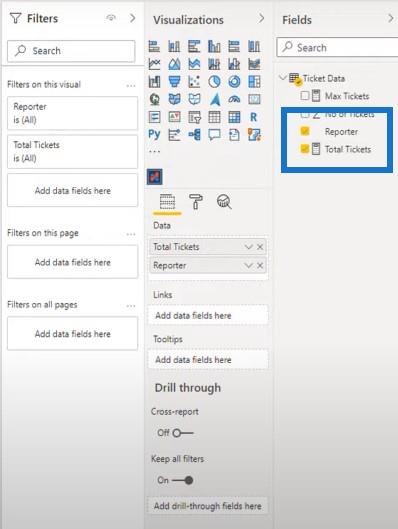Check the Max Tickets field checkbox

coord(305,95)
